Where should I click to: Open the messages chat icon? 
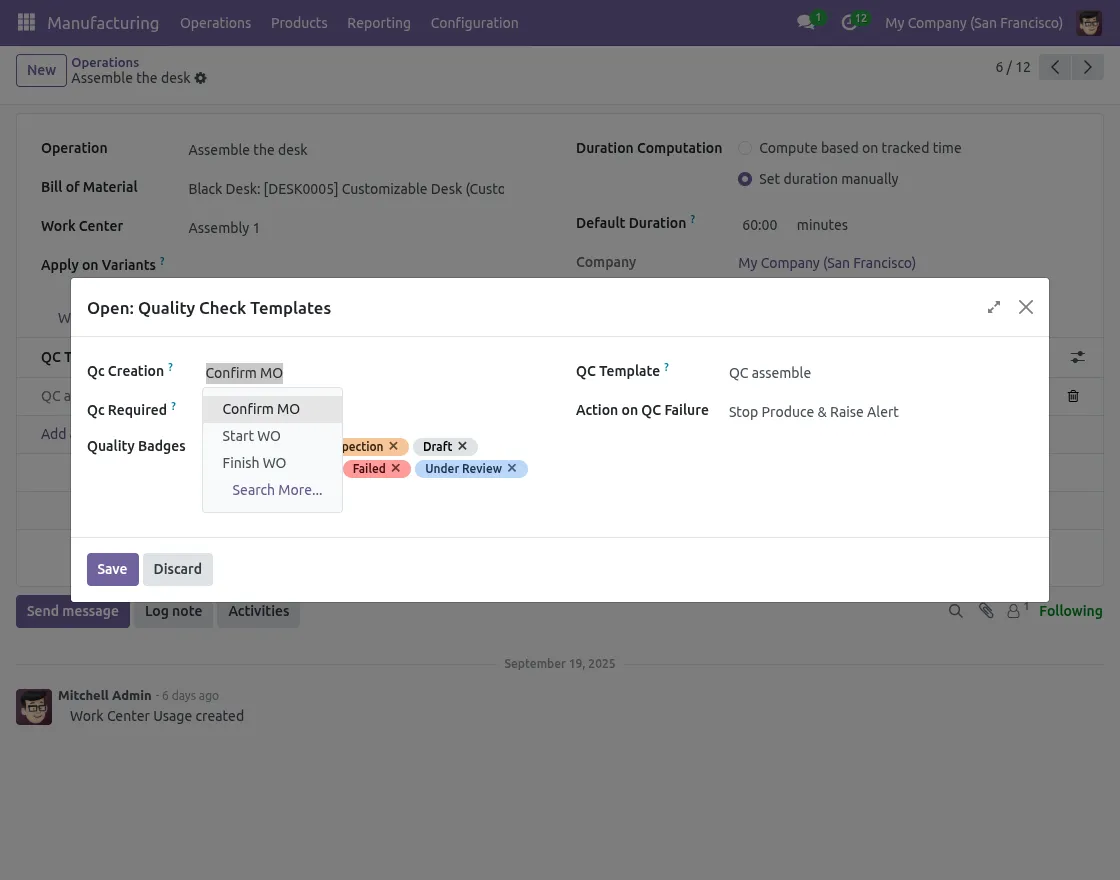point(806,22)
